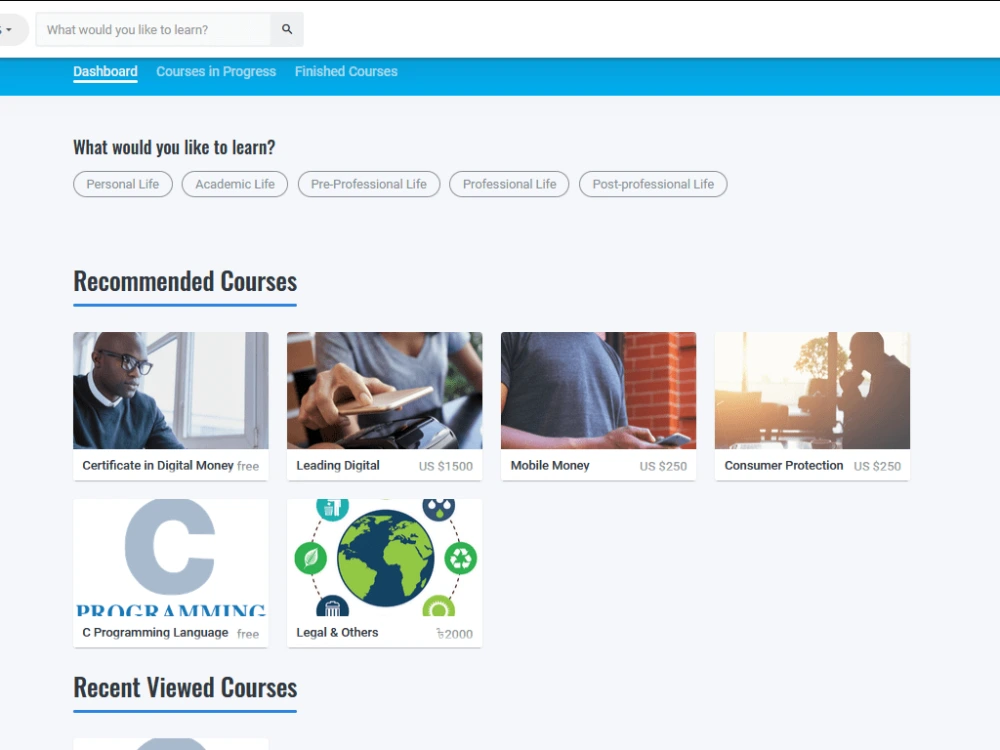Open the dropdown arrow left of the search box

point(9,29)
